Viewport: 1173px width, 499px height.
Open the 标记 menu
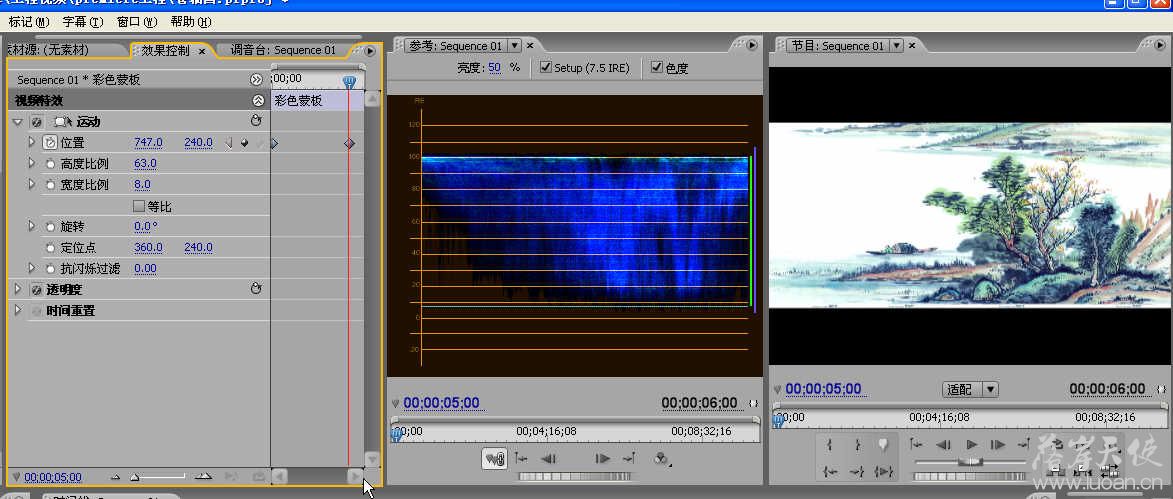pos(28,22)
